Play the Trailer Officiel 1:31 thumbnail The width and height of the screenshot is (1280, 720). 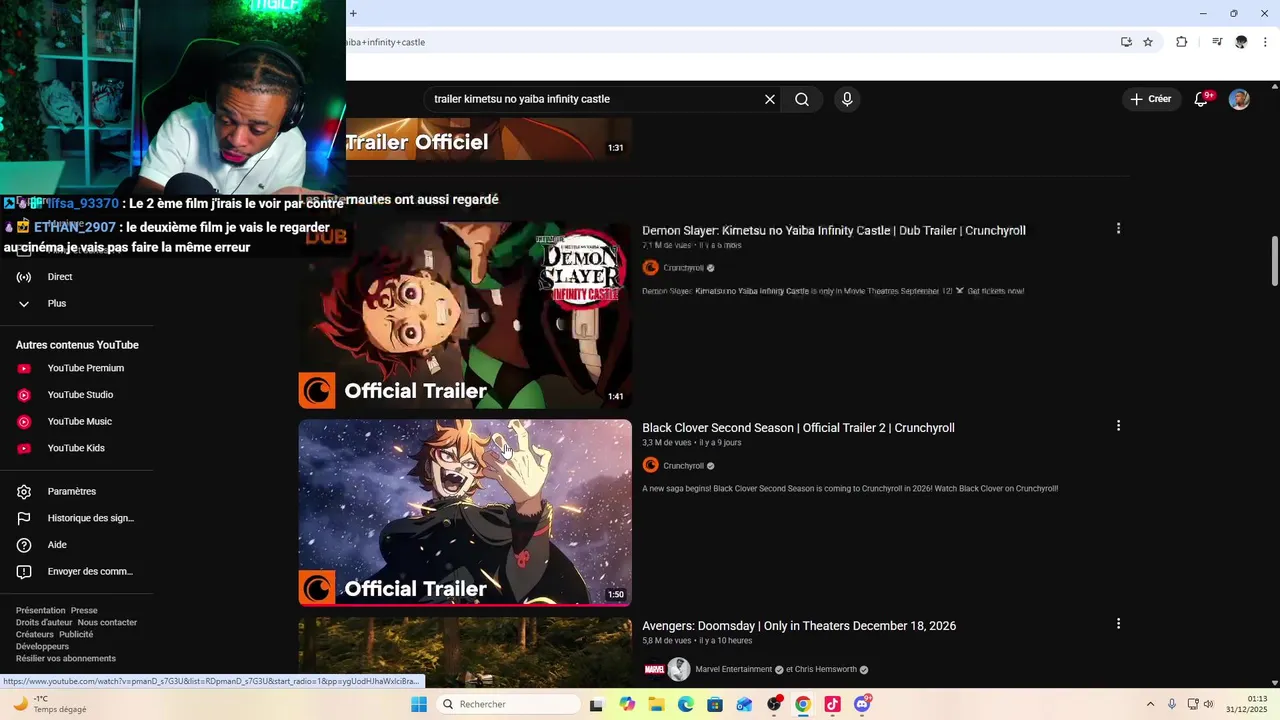489,139
